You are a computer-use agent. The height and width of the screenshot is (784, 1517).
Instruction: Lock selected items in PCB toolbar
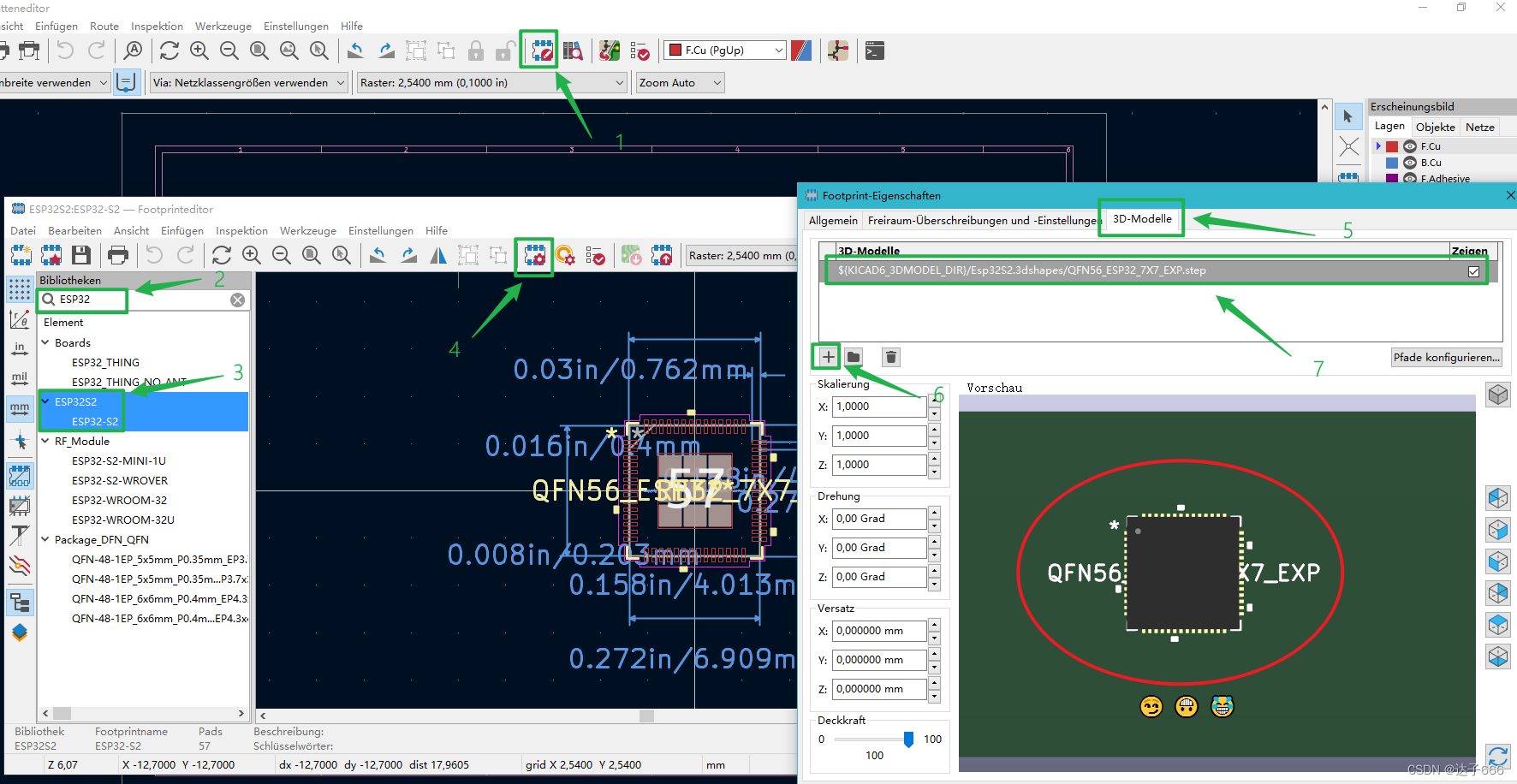476,50
